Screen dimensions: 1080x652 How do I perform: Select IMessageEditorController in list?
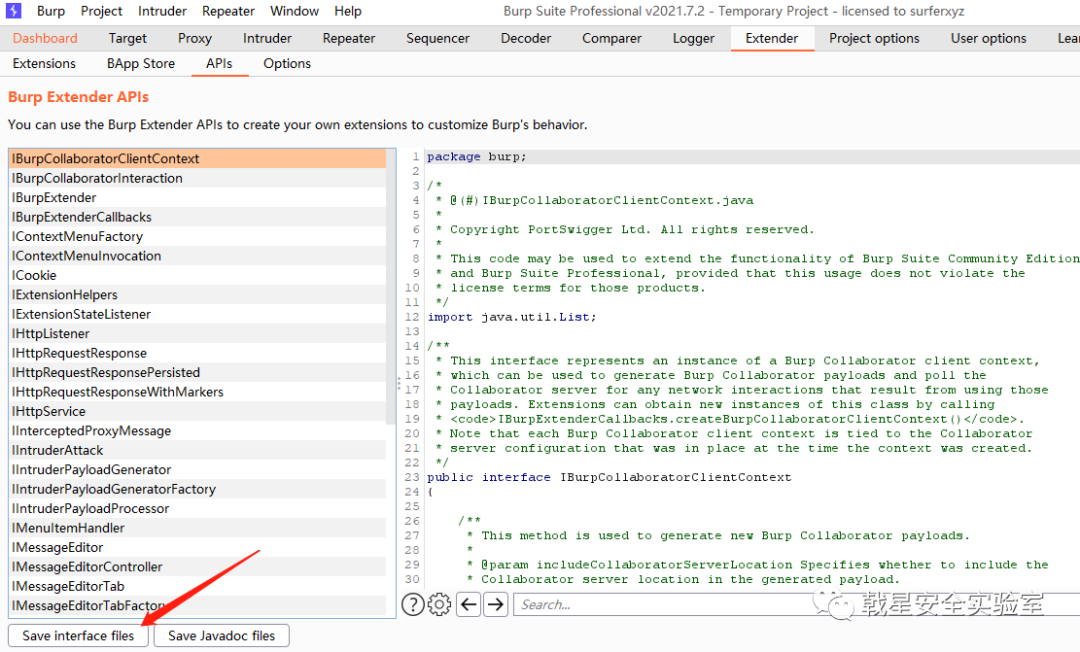[197, 567]
